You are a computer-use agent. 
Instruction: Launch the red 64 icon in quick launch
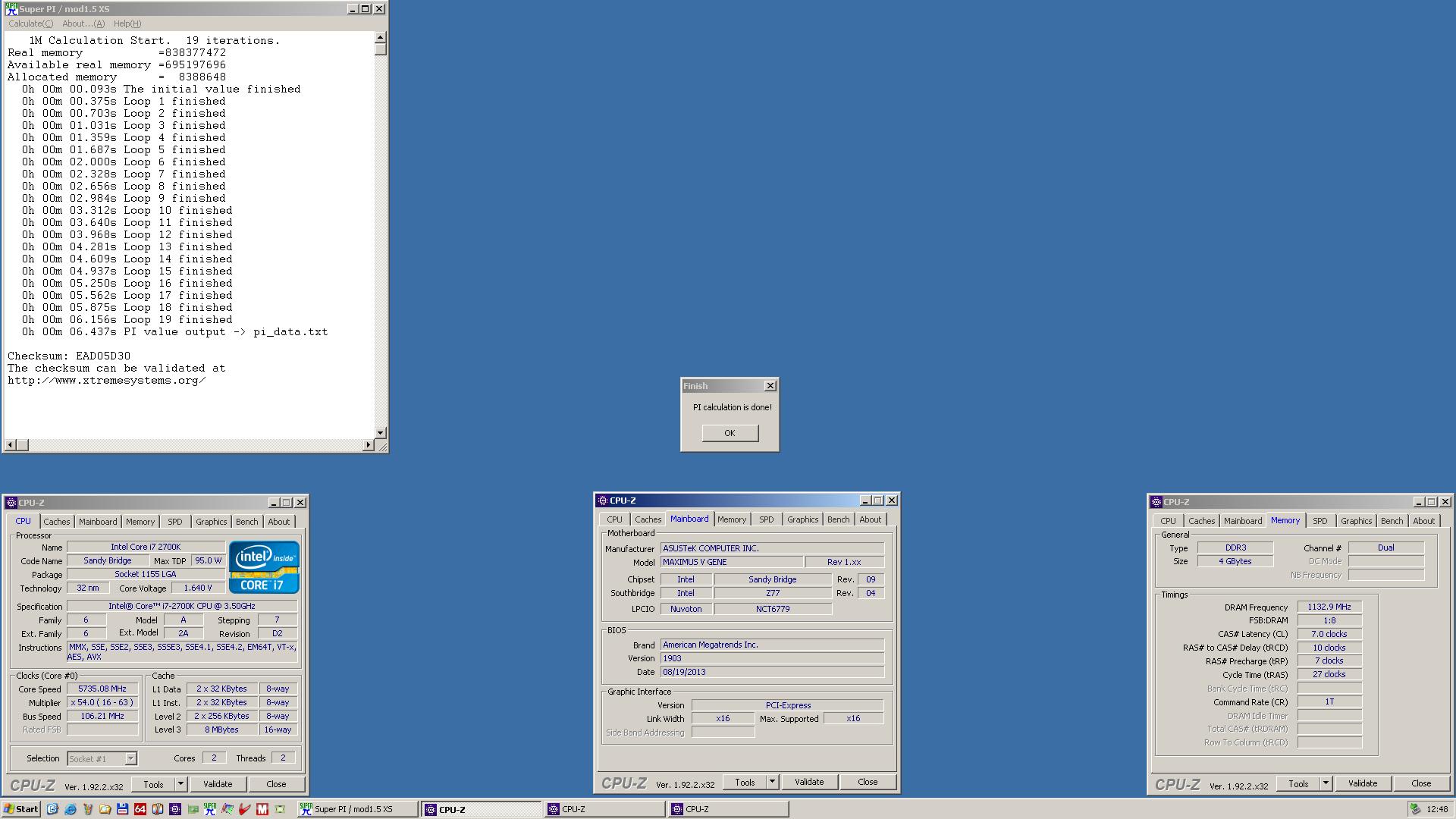coord(140,809)
